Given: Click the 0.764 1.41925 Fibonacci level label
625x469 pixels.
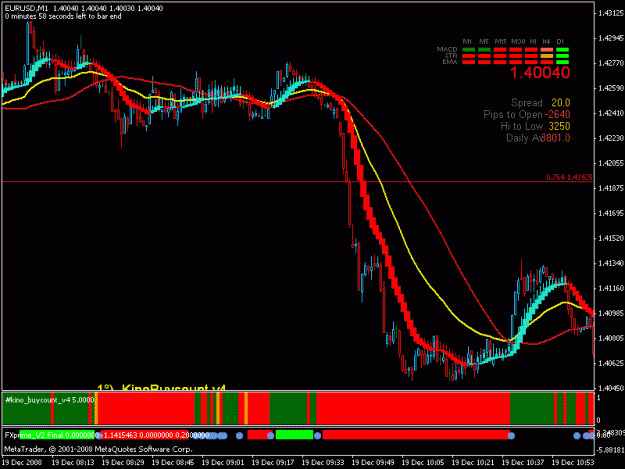Looking at the screenshot, I should tap(569, 177).
